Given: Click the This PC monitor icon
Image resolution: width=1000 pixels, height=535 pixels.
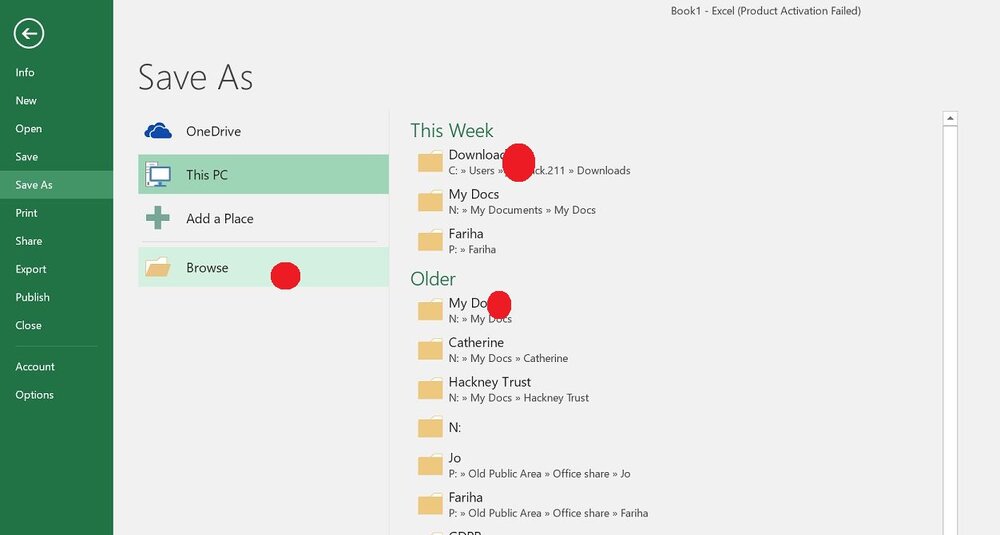Looking at the screenshot, I should pyautogui.click(x=158, y=174).
